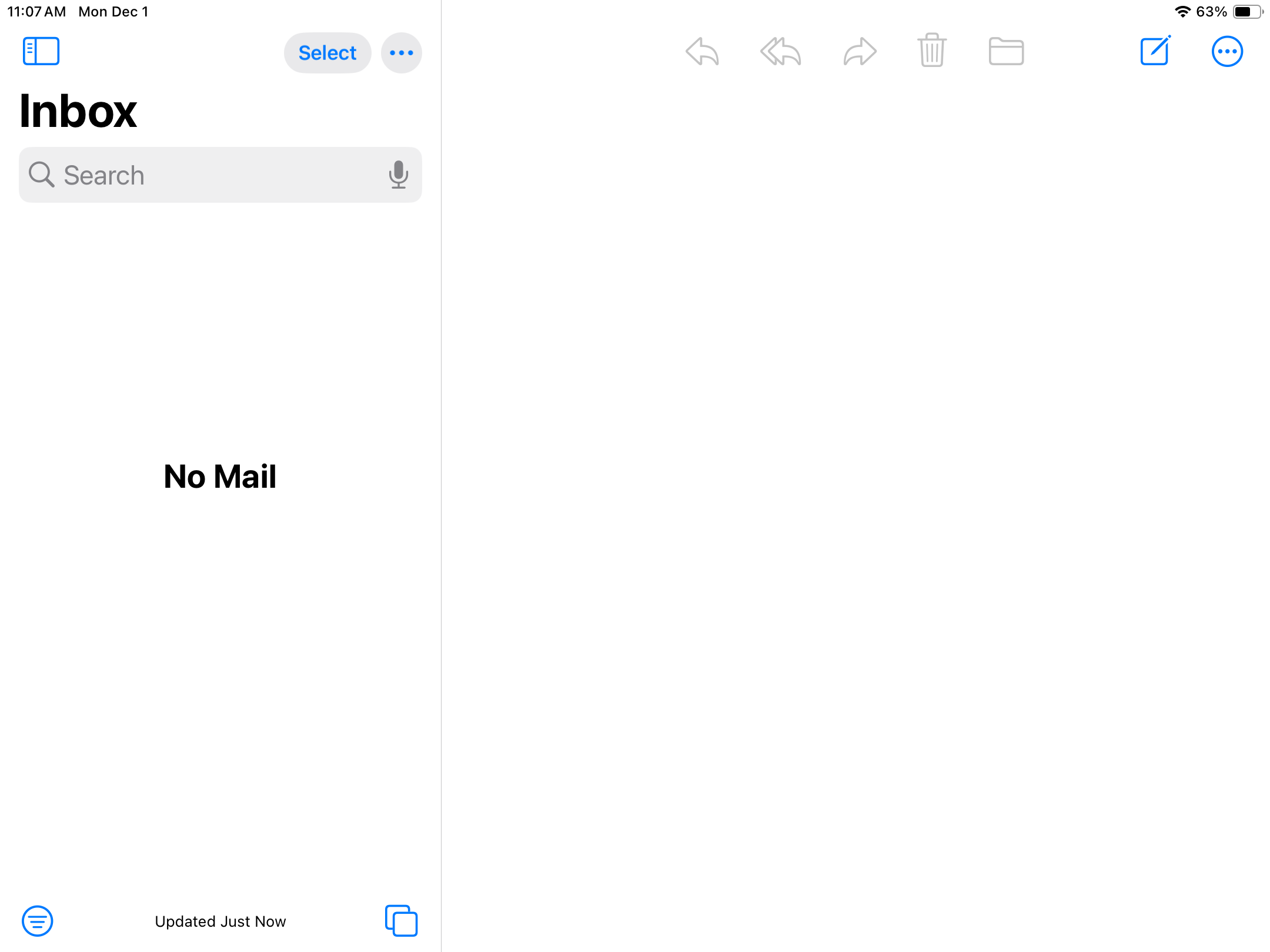Click the Move to folder icon
This screenshot has height=952, width=1270.
[1006, 51]
